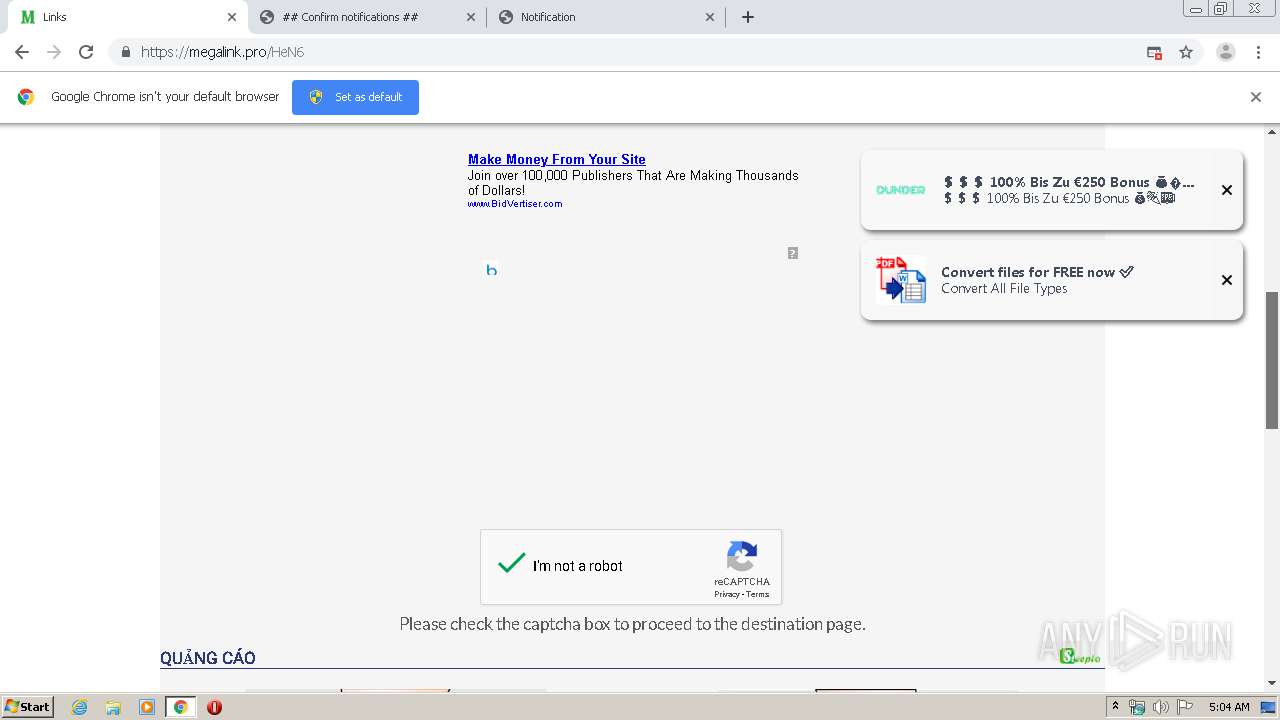Open the reCAPTCHA Privacy link
Image resolution: width=1280 pixels, height=720 pixels.
tap(727, 594)
